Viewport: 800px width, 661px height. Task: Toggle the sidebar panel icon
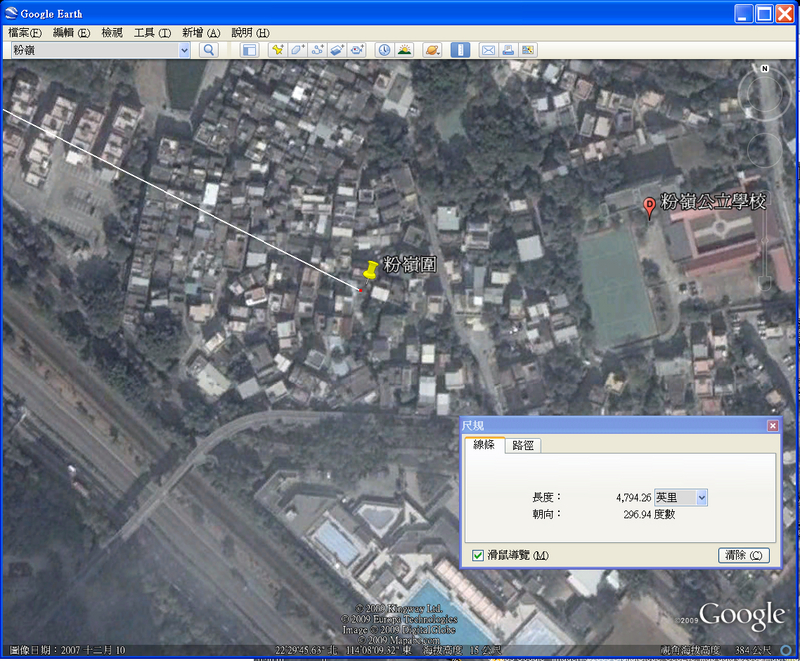coord(249,50)
